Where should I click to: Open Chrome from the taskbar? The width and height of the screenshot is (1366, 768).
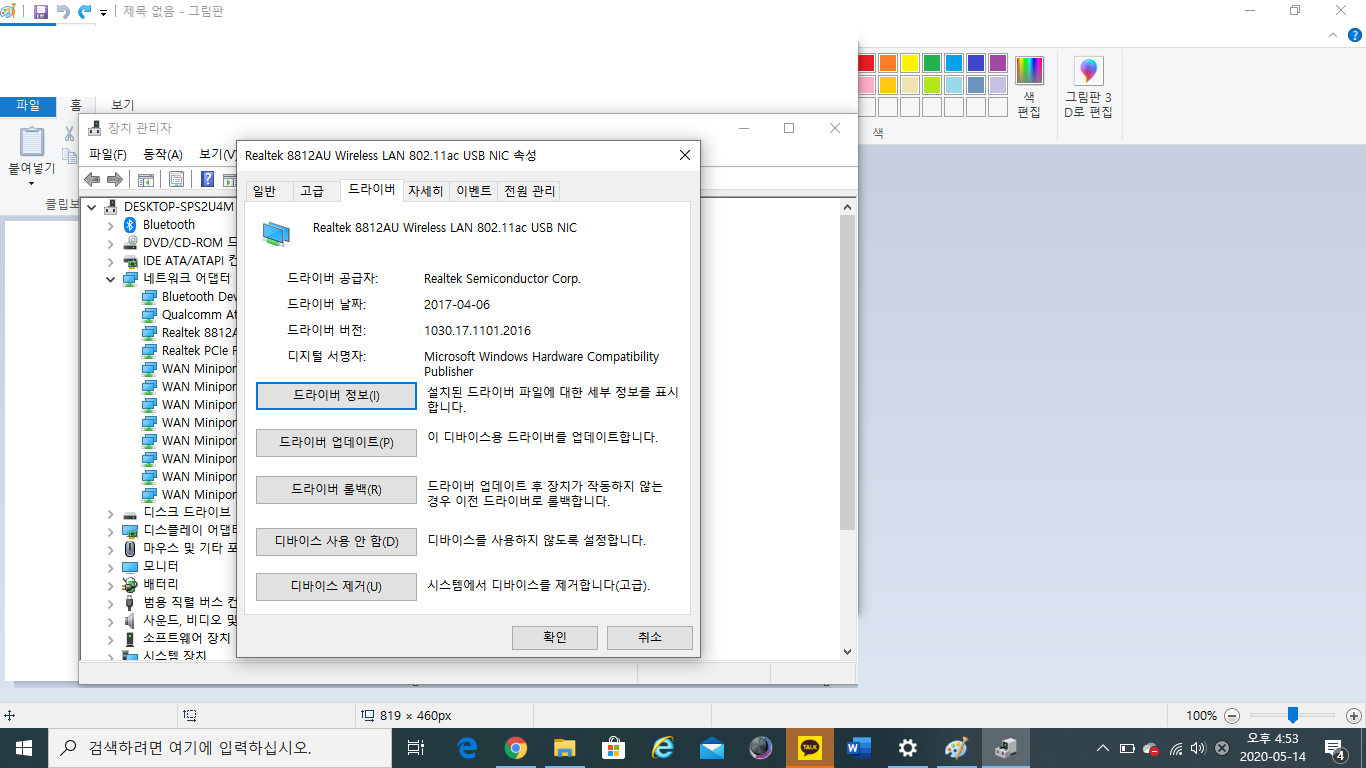(516, 748)
